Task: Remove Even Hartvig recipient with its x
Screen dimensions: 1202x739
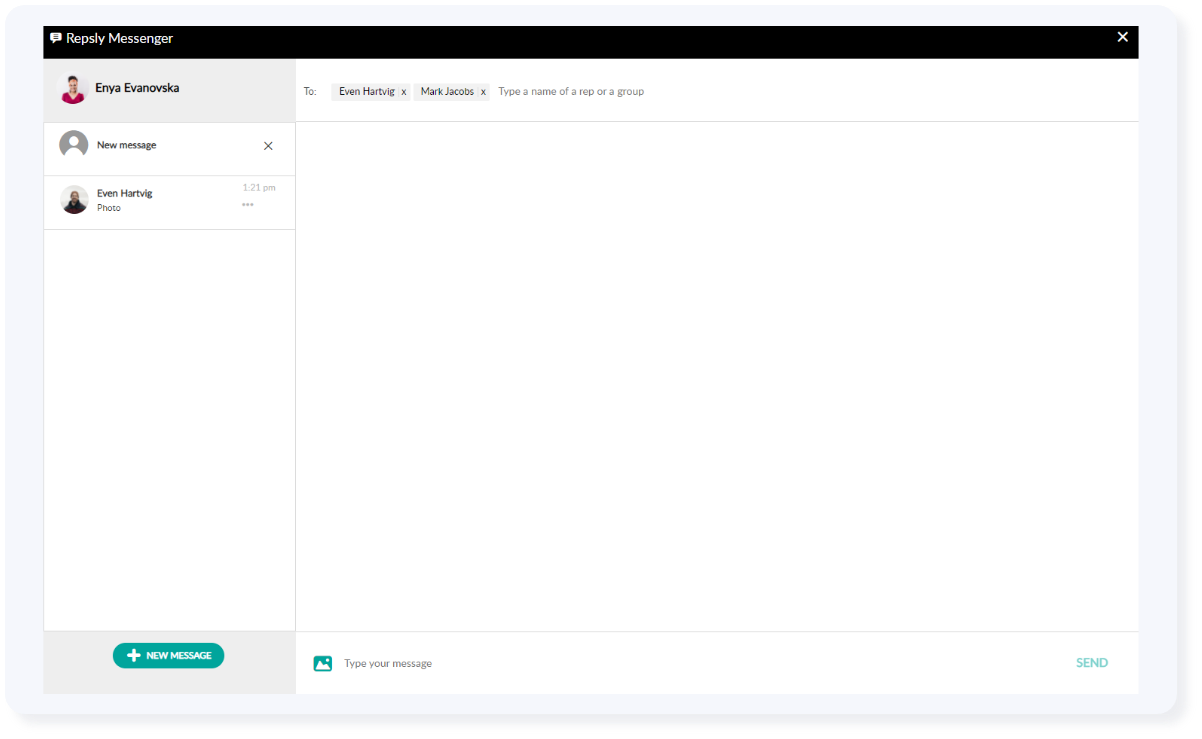Action: click(404, 91)
